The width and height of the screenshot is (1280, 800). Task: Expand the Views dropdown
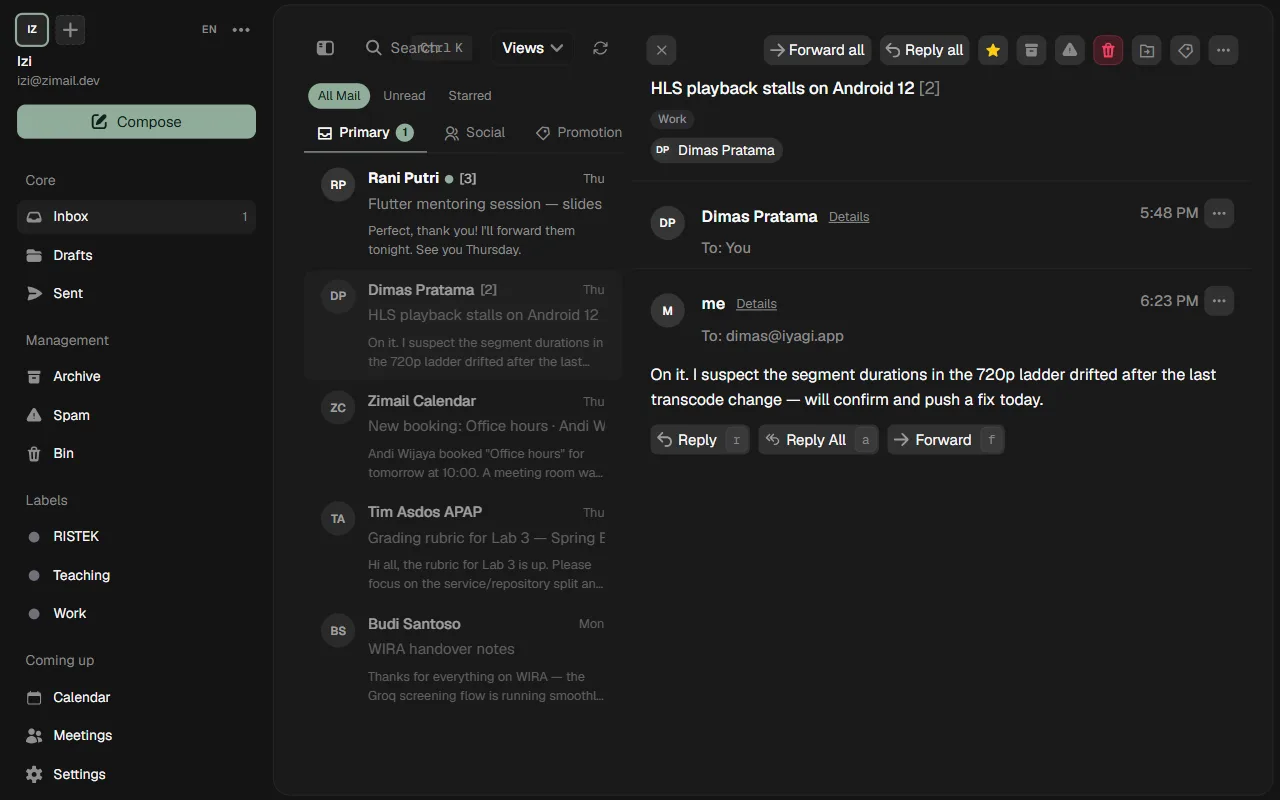click(x=532, y=48)
